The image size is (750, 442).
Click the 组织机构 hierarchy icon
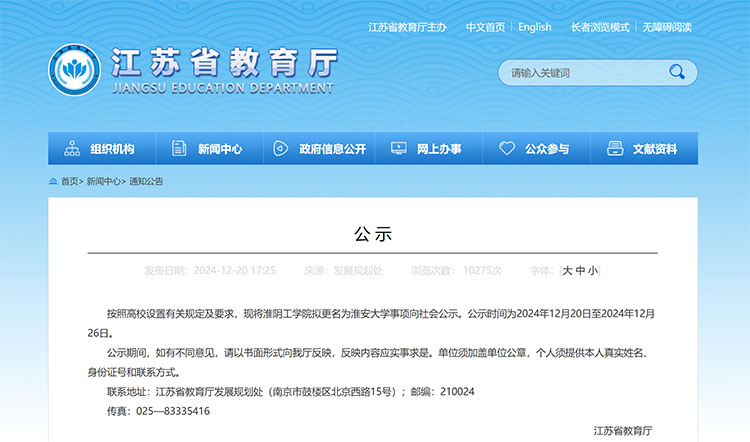pos(72,149)
